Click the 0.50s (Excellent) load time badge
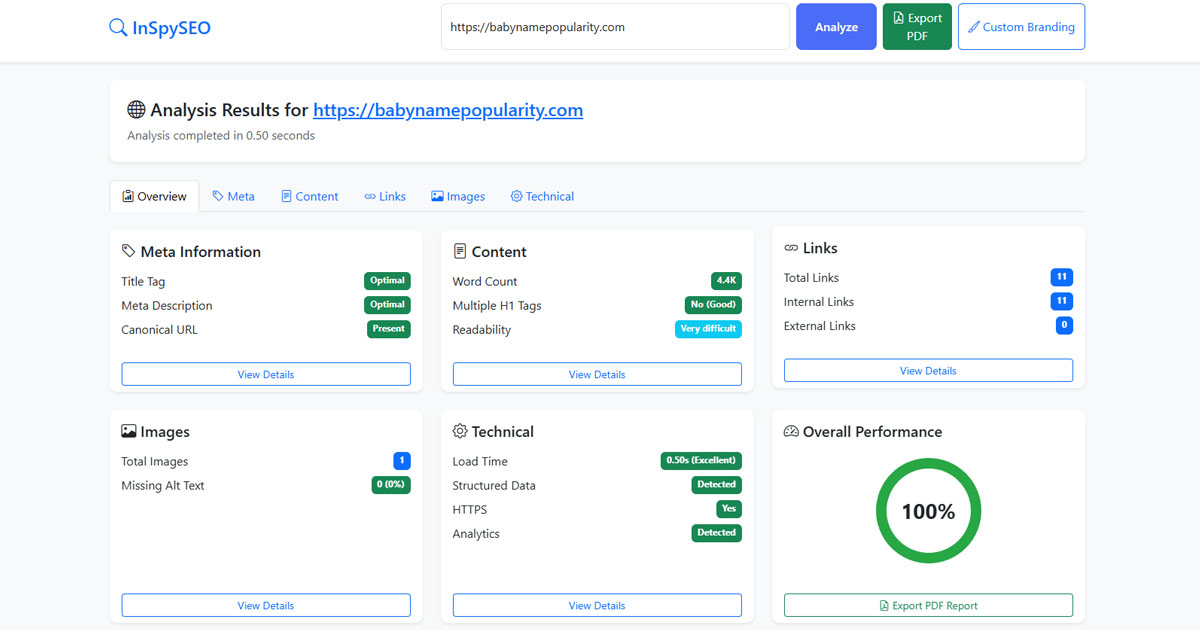The width and height of the screenshot is (1200, 630). (x=701, y=461)
